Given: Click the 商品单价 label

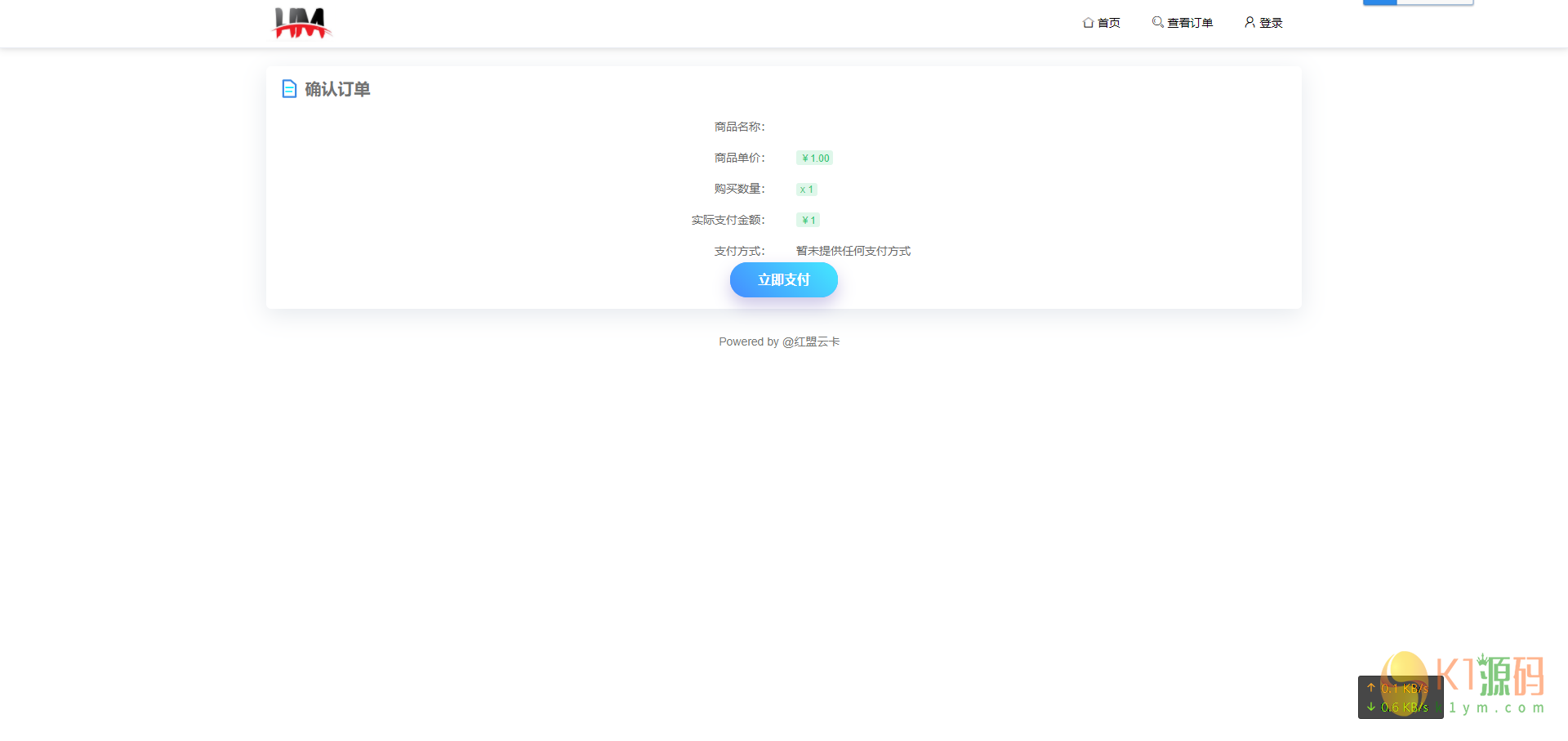Looking at the screenshot, I should point(740,158).
